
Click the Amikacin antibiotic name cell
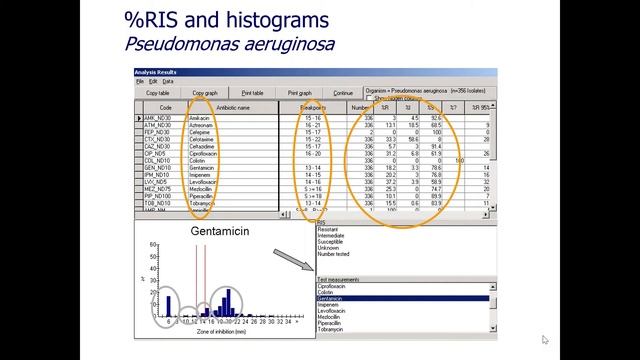[233, 118]
